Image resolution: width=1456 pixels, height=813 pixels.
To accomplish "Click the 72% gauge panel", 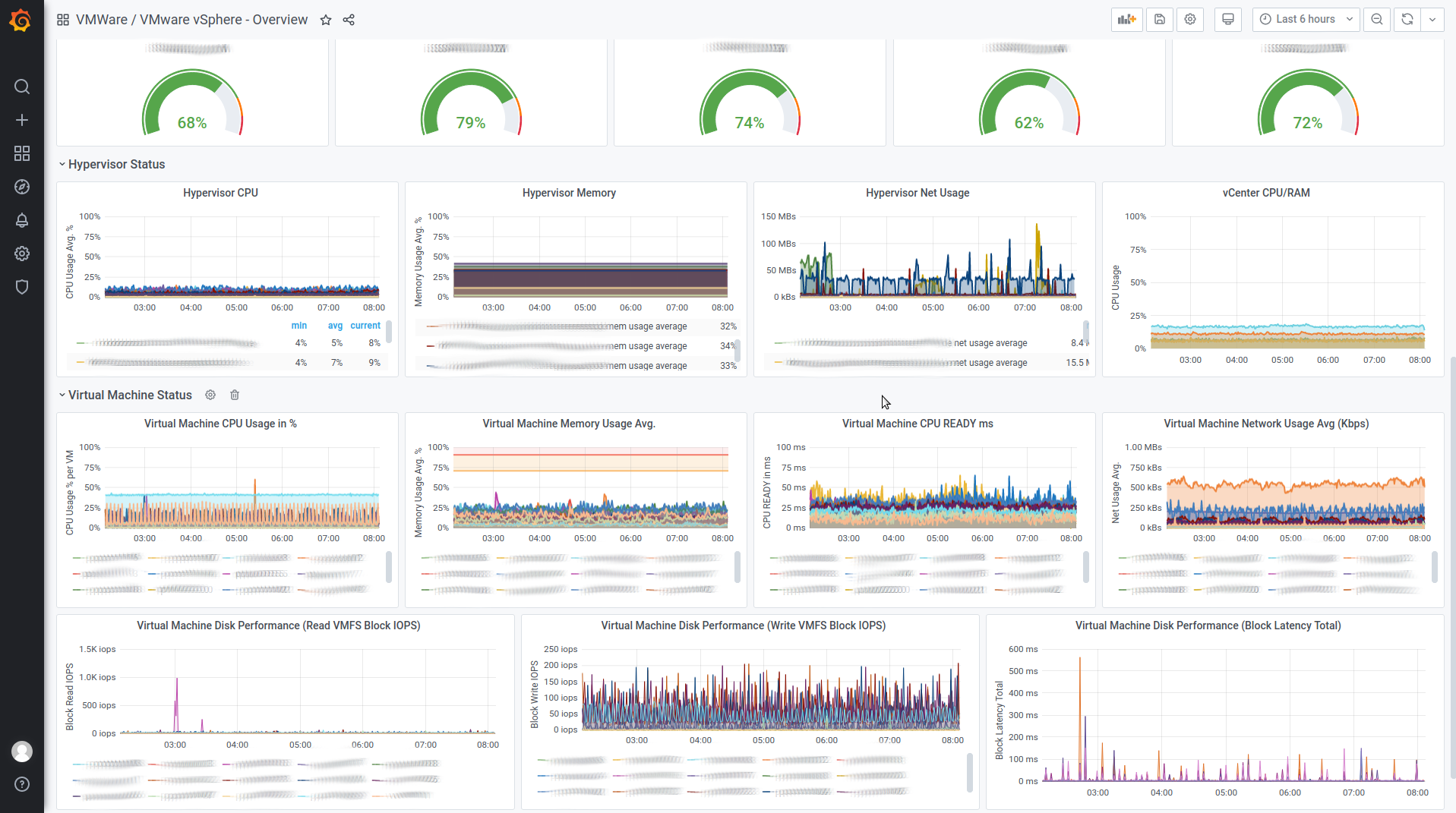I will 1308,93.
